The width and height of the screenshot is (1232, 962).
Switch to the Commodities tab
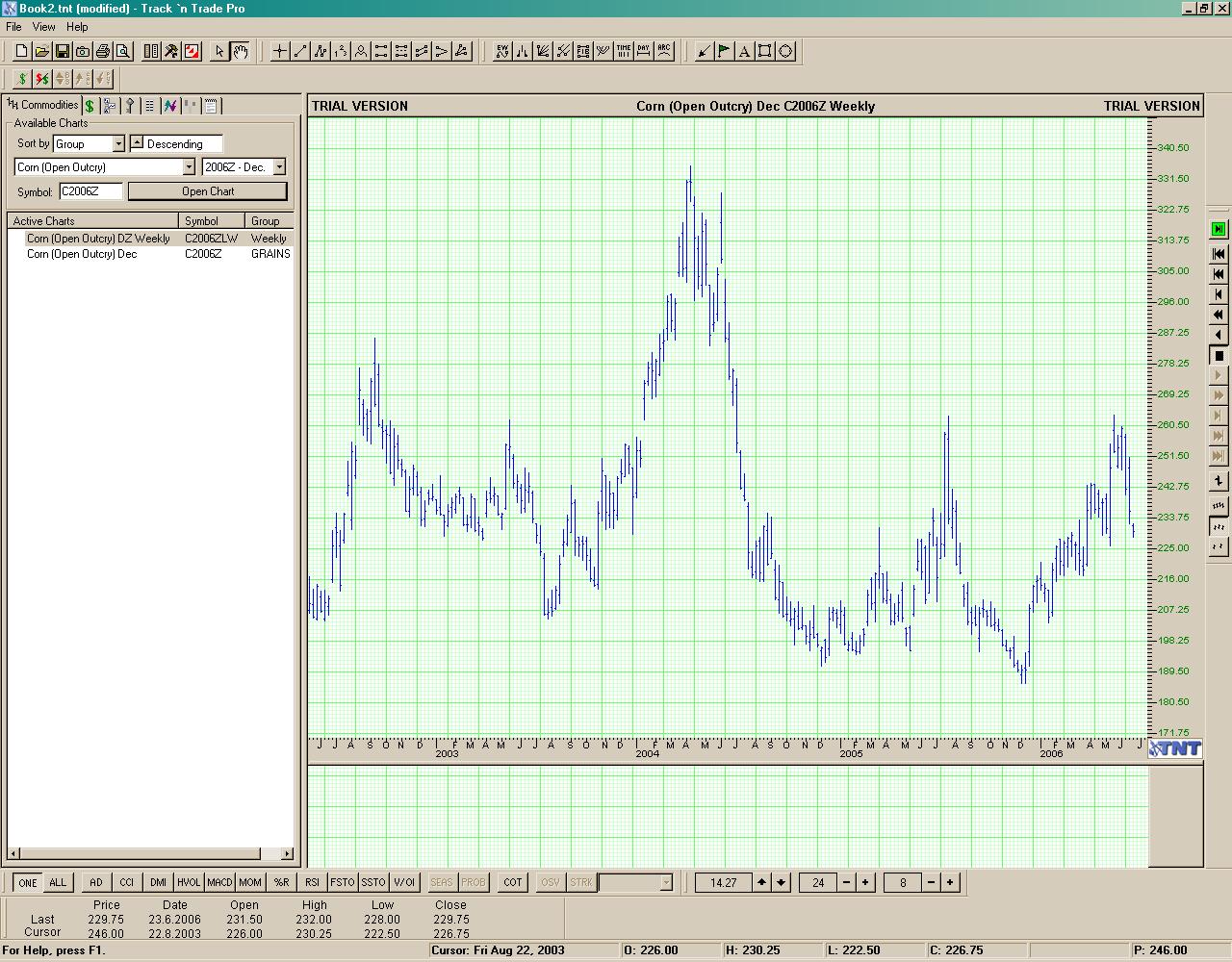[43, 105]
